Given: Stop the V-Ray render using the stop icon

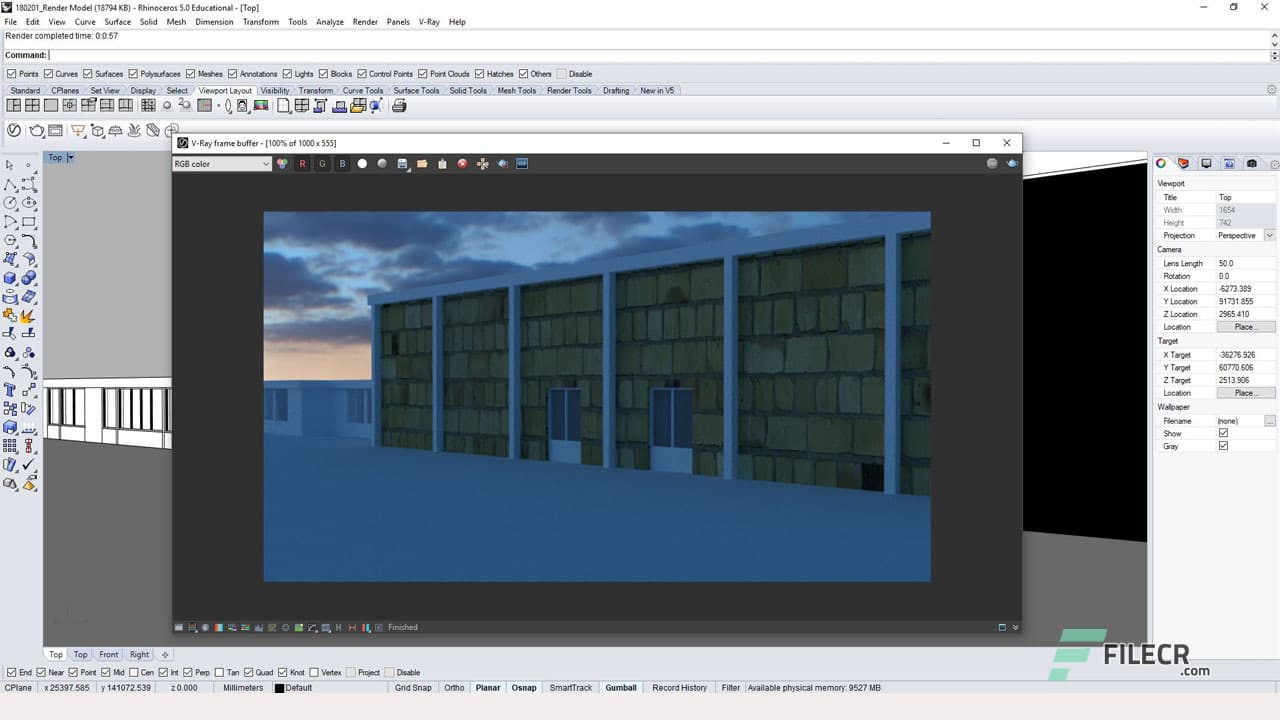Looking at the screenshot, I should click(462, 163).
